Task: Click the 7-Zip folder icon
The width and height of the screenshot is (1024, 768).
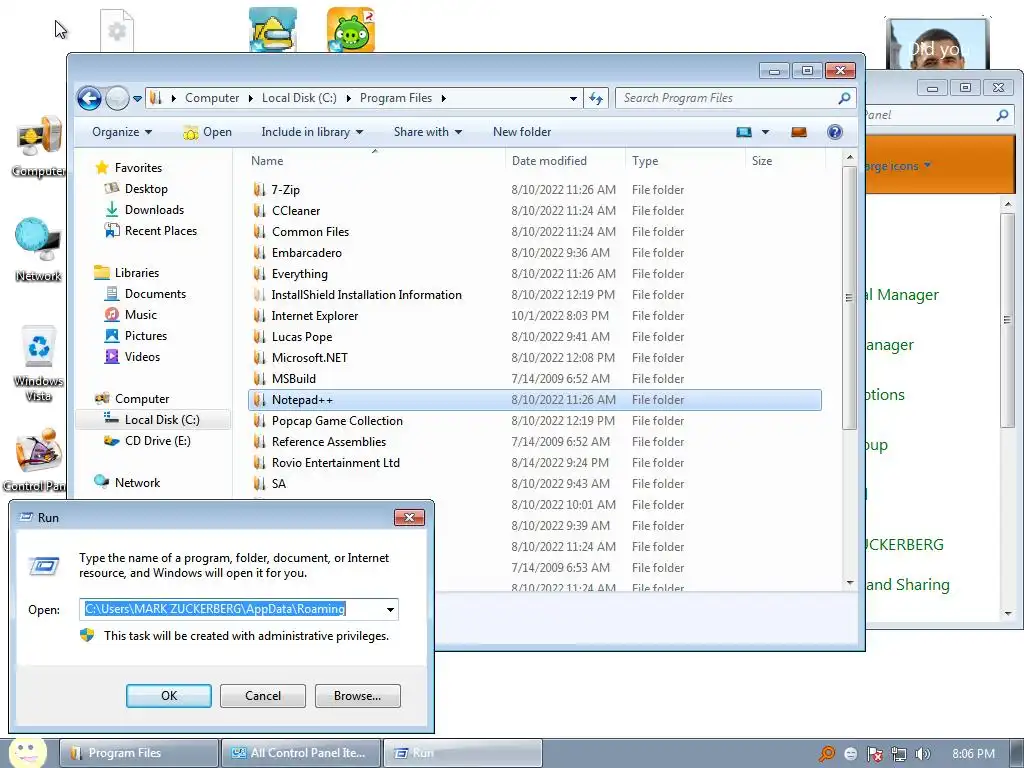Action: [259, 190]
